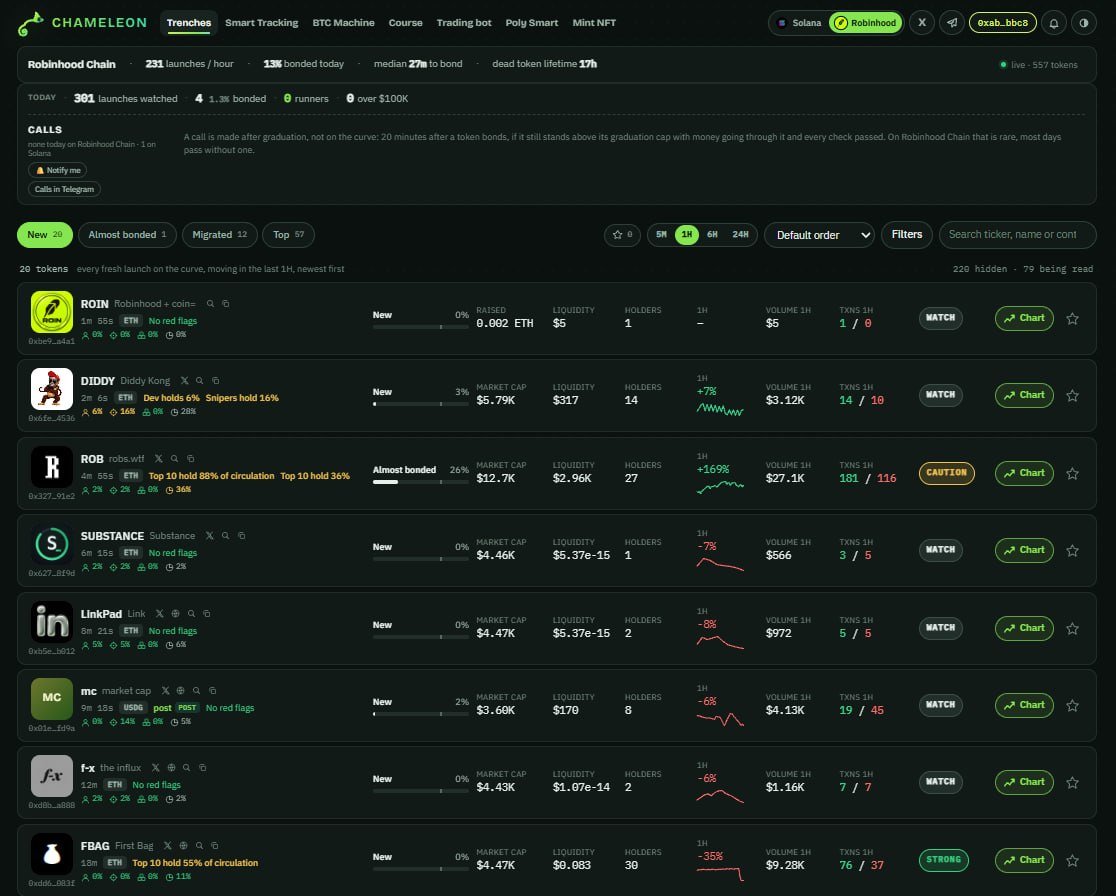Switch to Almost bonded tab
The width and height of the screenshot is (1116, 896).
(x=127, y=235)
